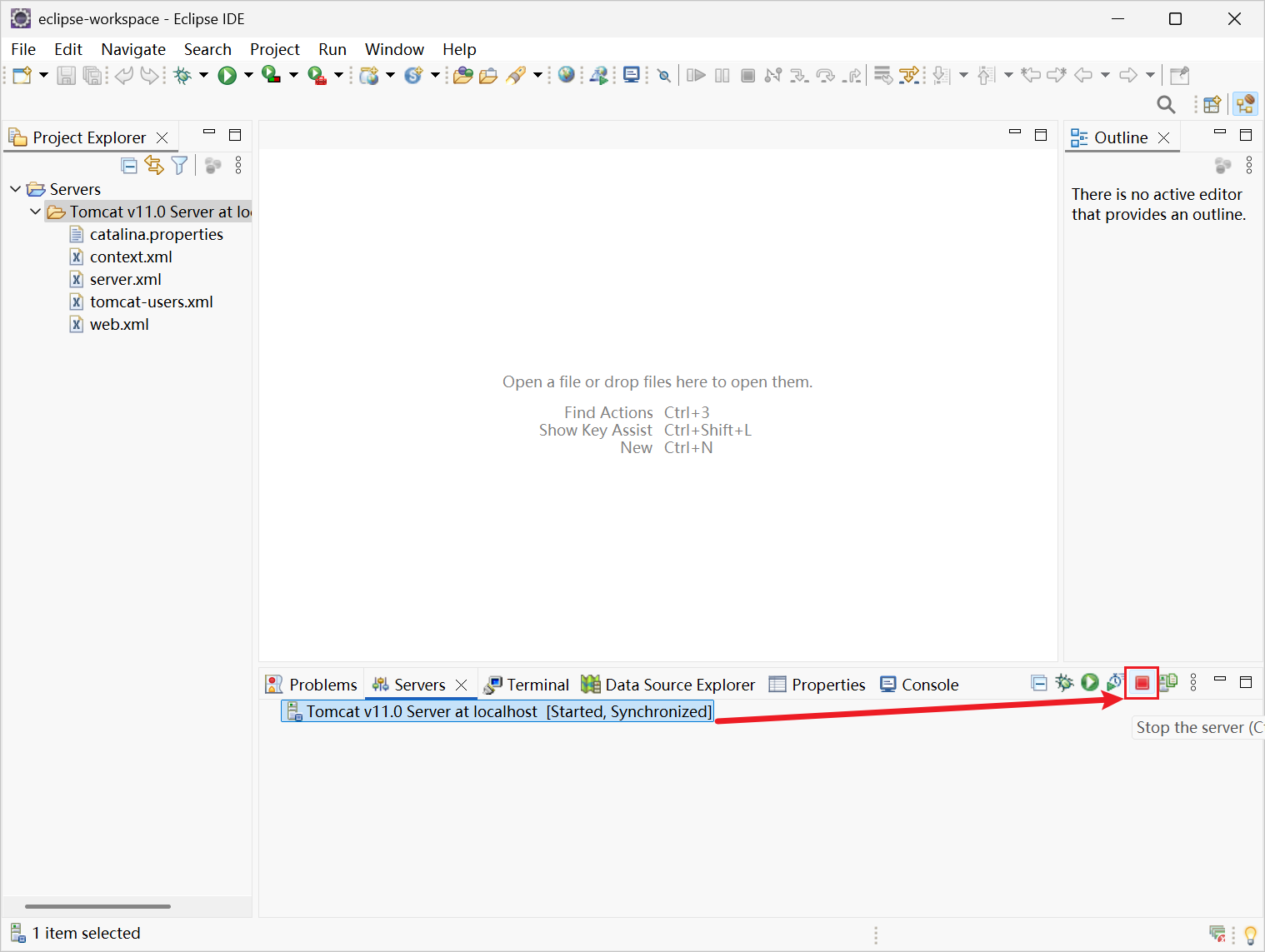Click the filter funnel in Project Explorer
The image size is (1265, 952).
pos(179,166)
